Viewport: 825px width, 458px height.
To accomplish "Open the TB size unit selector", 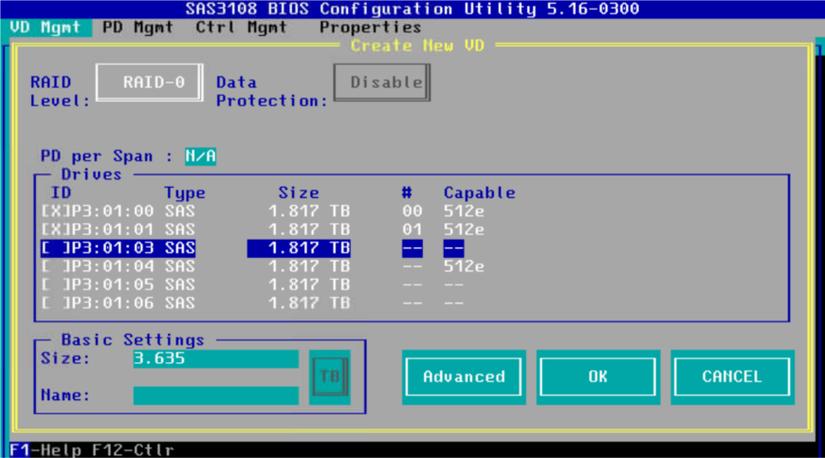I will point(330,377).
